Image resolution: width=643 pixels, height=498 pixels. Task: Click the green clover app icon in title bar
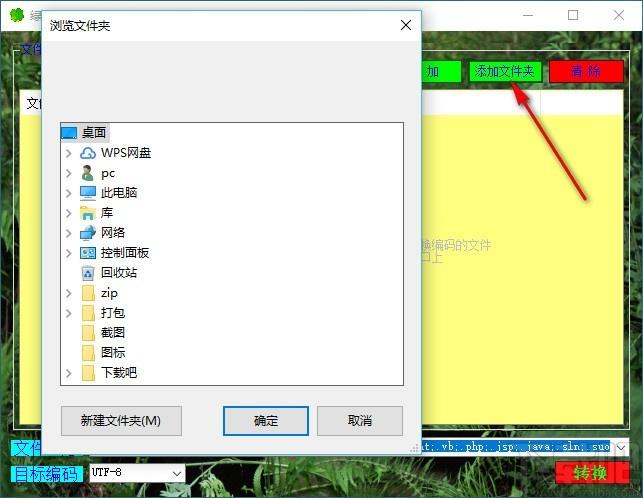pos(17,15)
